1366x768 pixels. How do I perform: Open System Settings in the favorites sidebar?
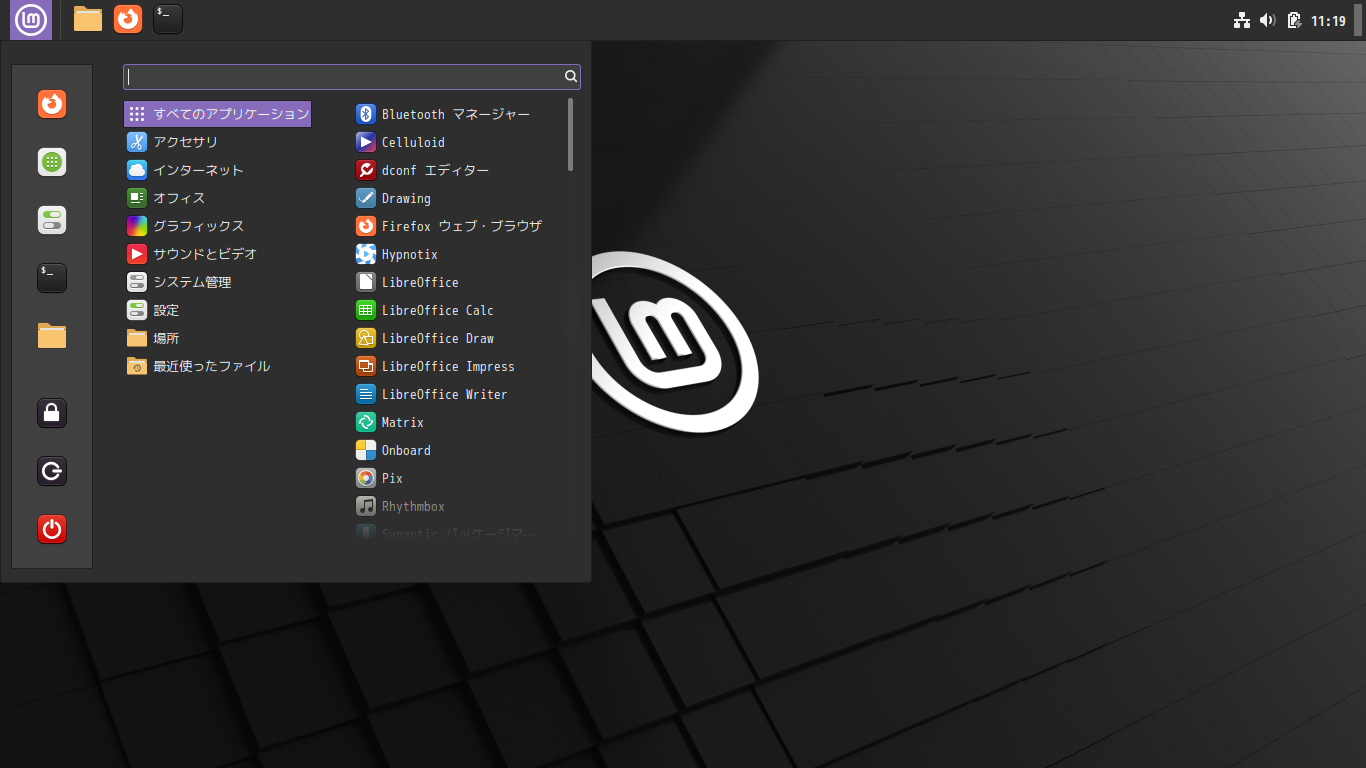point(52,220)
